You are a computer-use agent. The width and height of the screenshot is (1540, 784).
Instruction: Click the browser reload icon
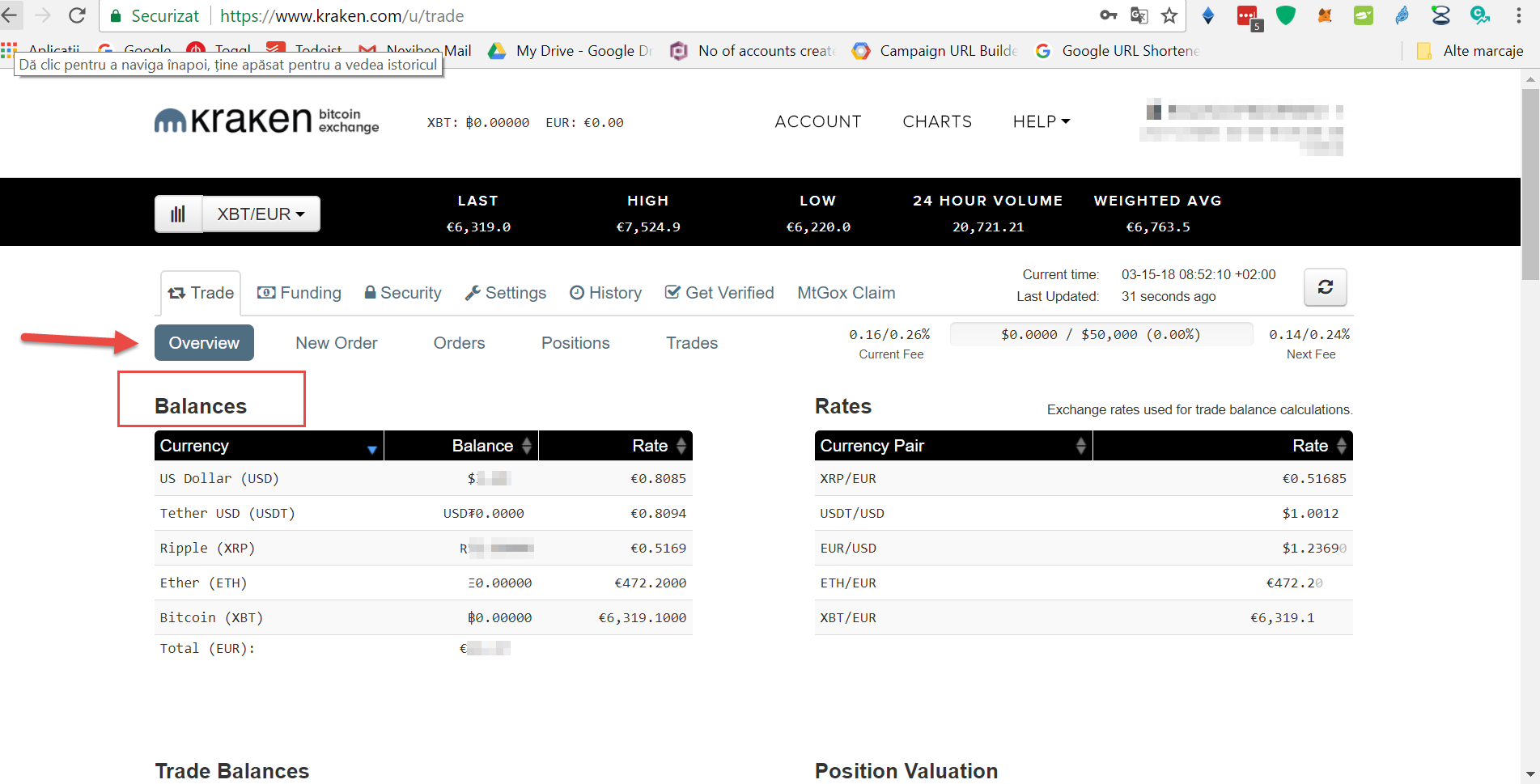(x=78, y=15)
